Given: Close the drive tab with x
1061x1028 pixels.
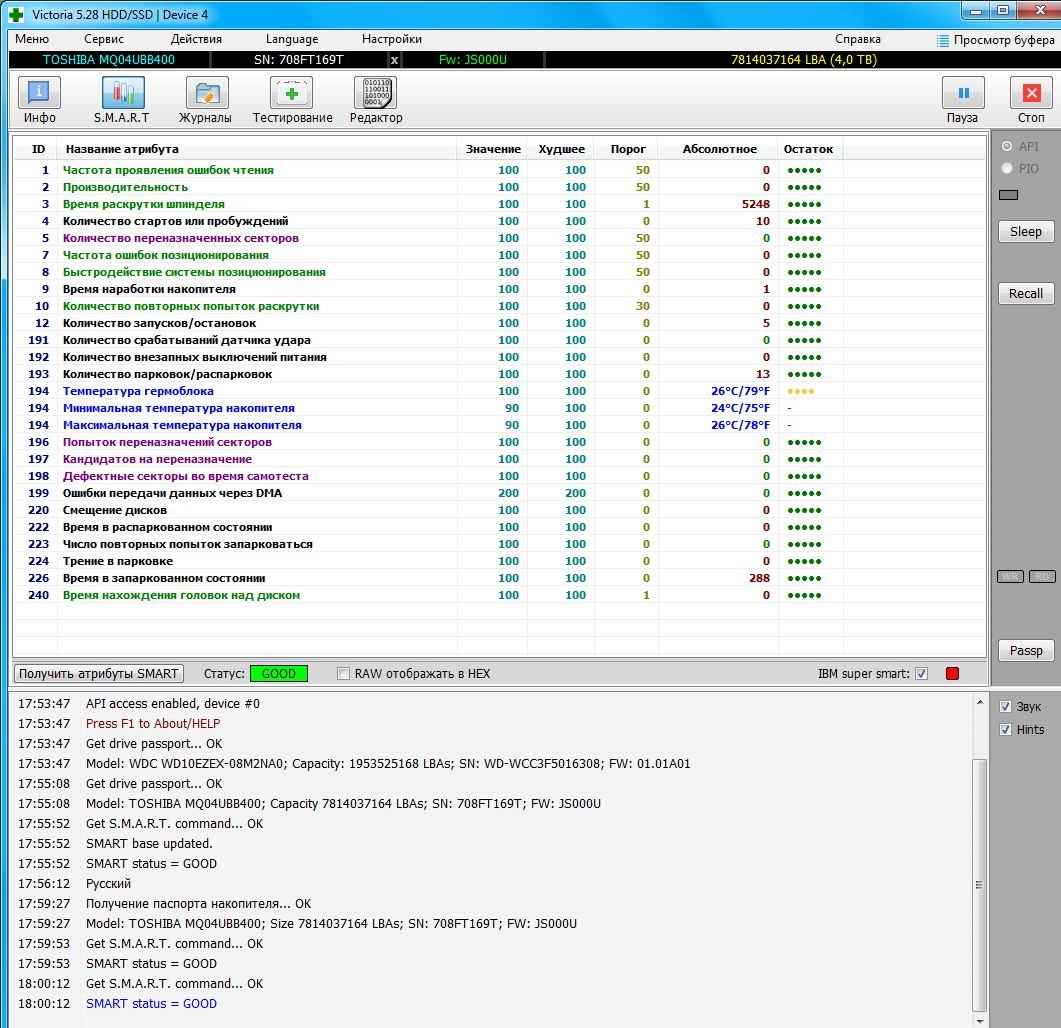Looking at the screenshot, I should (394, 60).
